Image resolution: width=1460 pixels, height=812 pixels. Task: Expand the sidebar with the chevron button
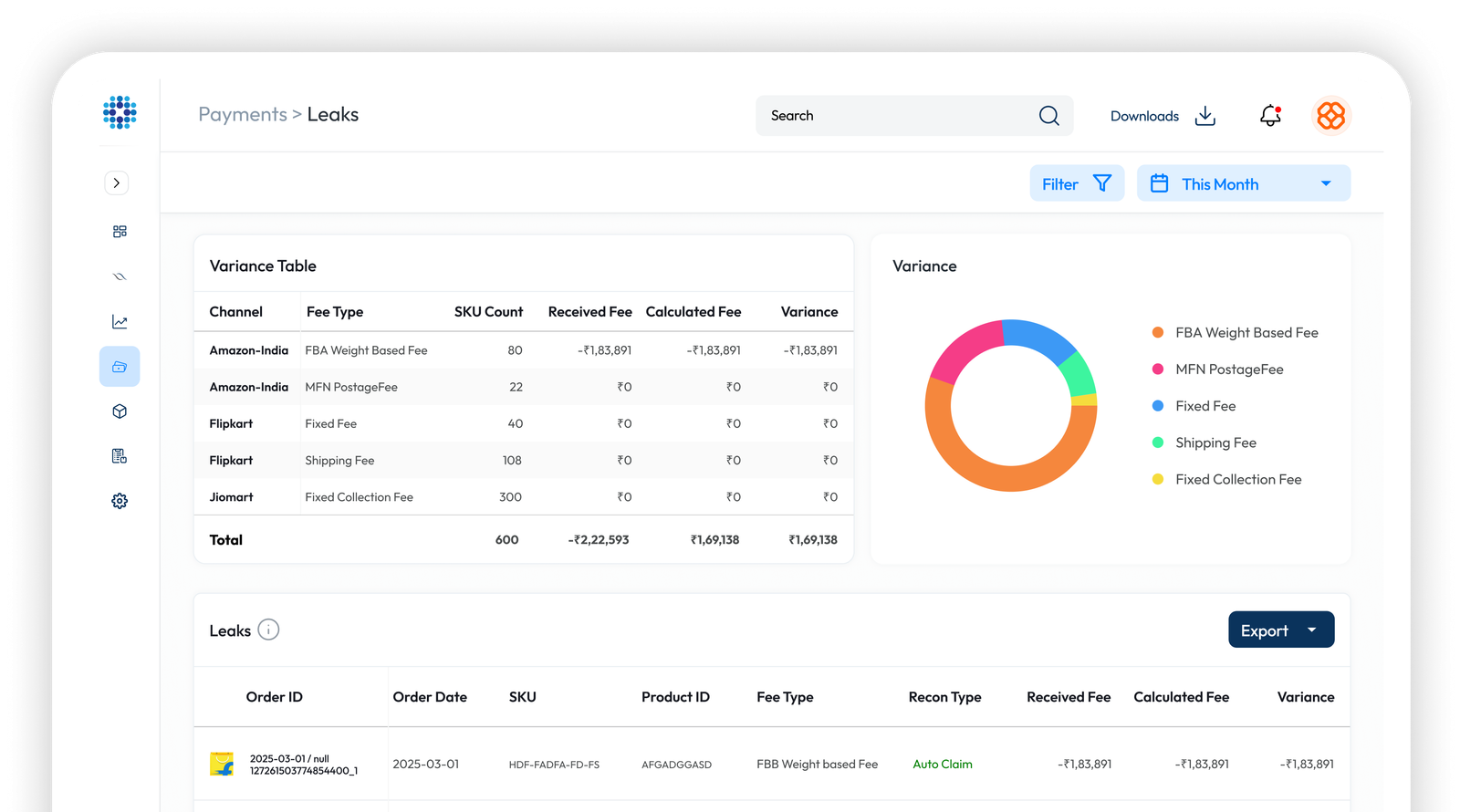tap(117, 182)
